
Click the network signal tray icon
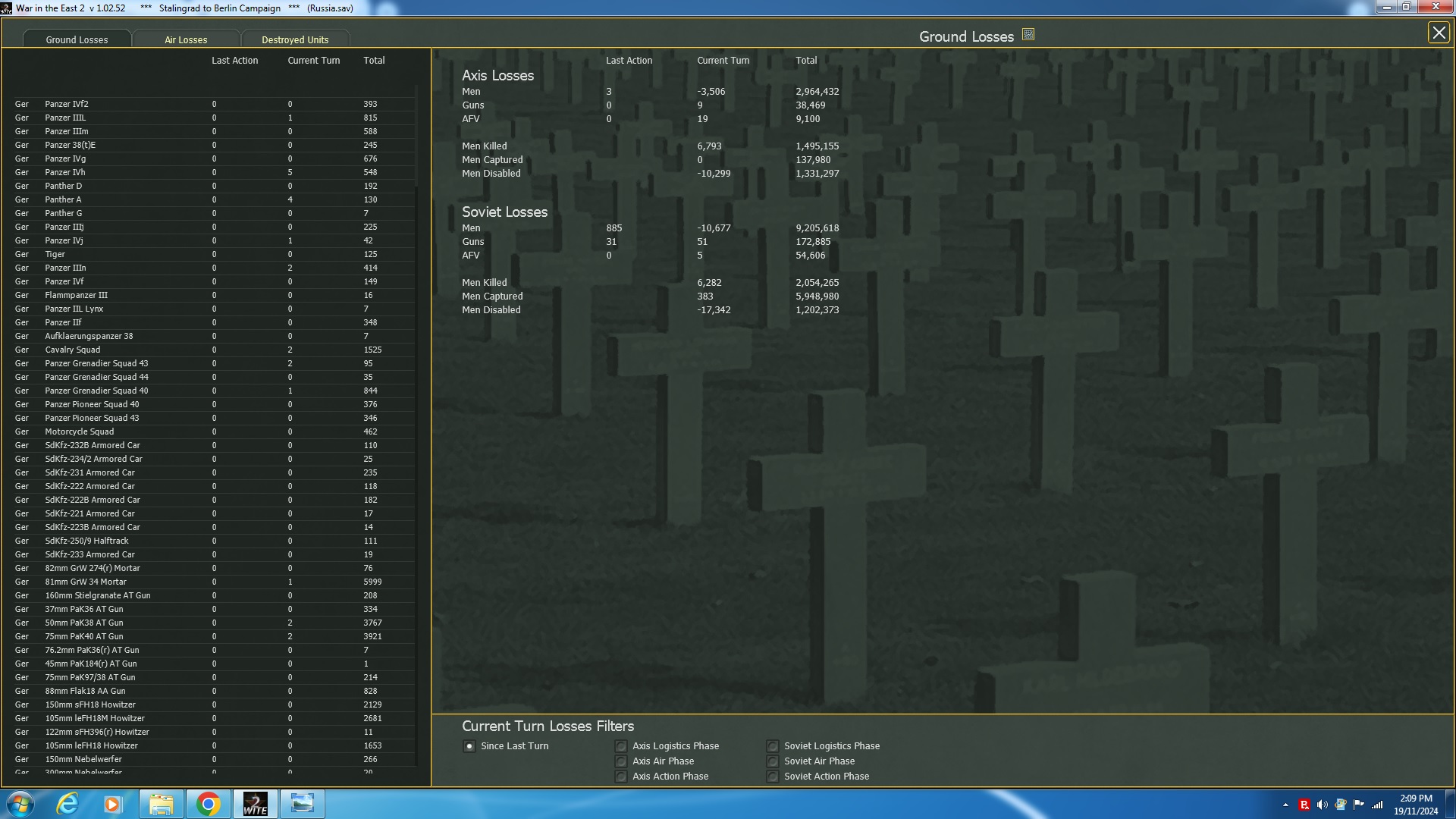(x=1377, y=805)
